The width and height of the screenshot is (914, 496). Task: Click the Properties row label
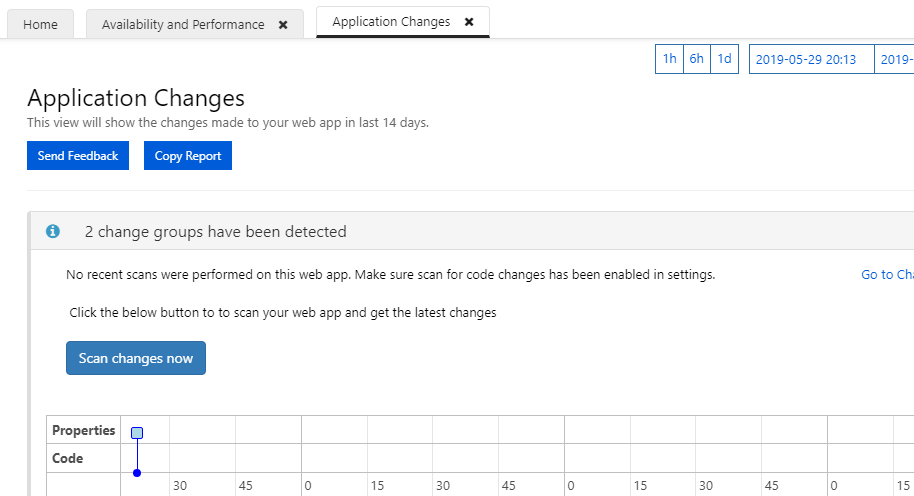(x=84, y=430)
